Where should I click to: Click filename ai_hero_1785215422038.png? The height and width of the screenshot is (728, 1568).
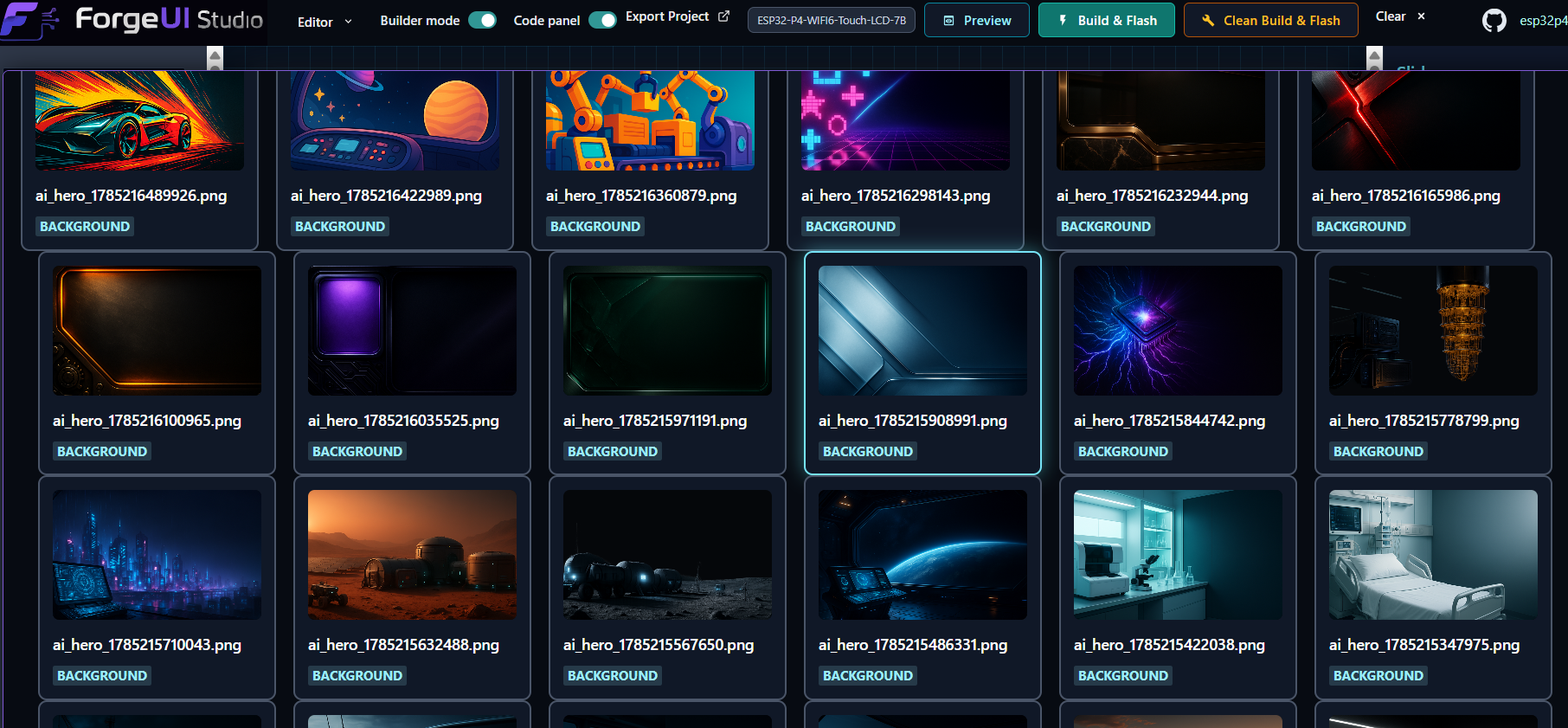(x=1169, y=645)
